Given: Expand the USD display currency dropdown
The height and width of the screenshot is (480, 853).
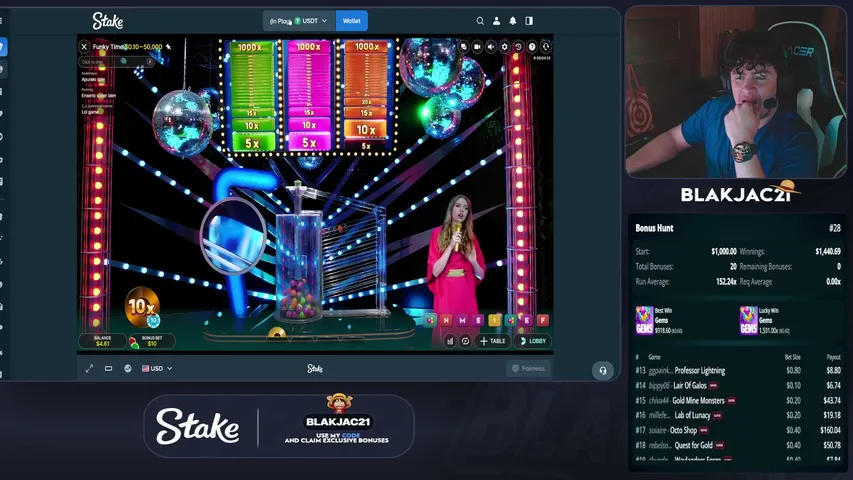Looking at the screenshot, I should pyautogui.click(x=157, y=368).
